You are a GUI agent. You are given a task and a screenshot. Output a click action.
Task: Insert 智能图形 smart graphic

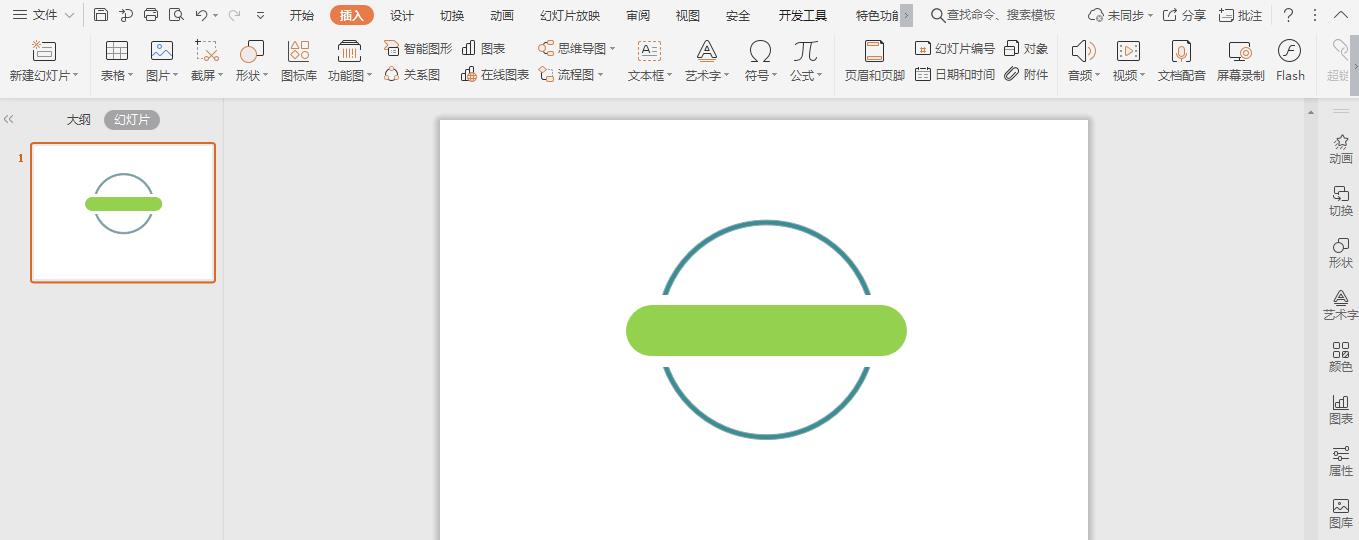click(418, 48)
